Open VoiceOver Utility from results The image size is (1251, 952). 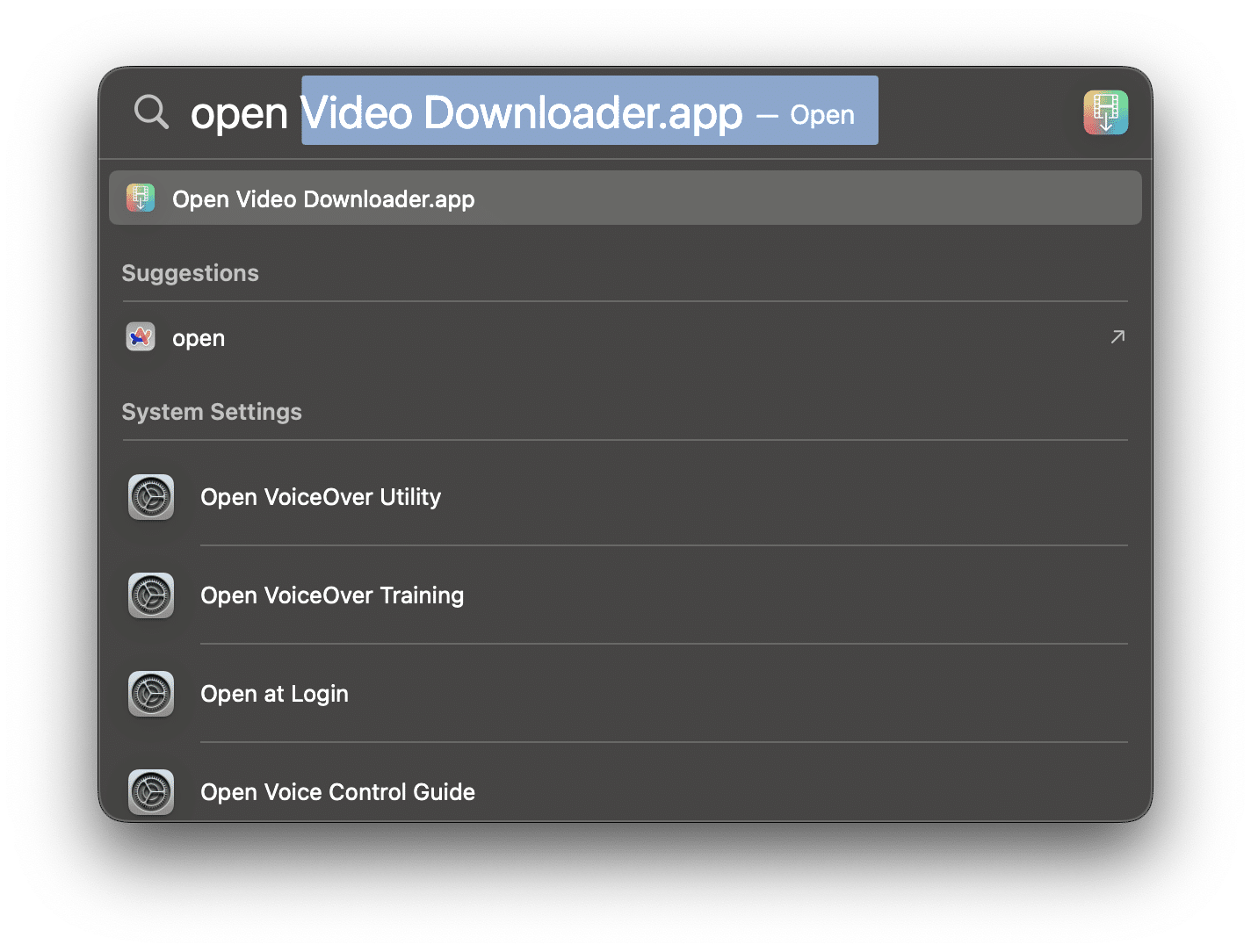(321, 497)
